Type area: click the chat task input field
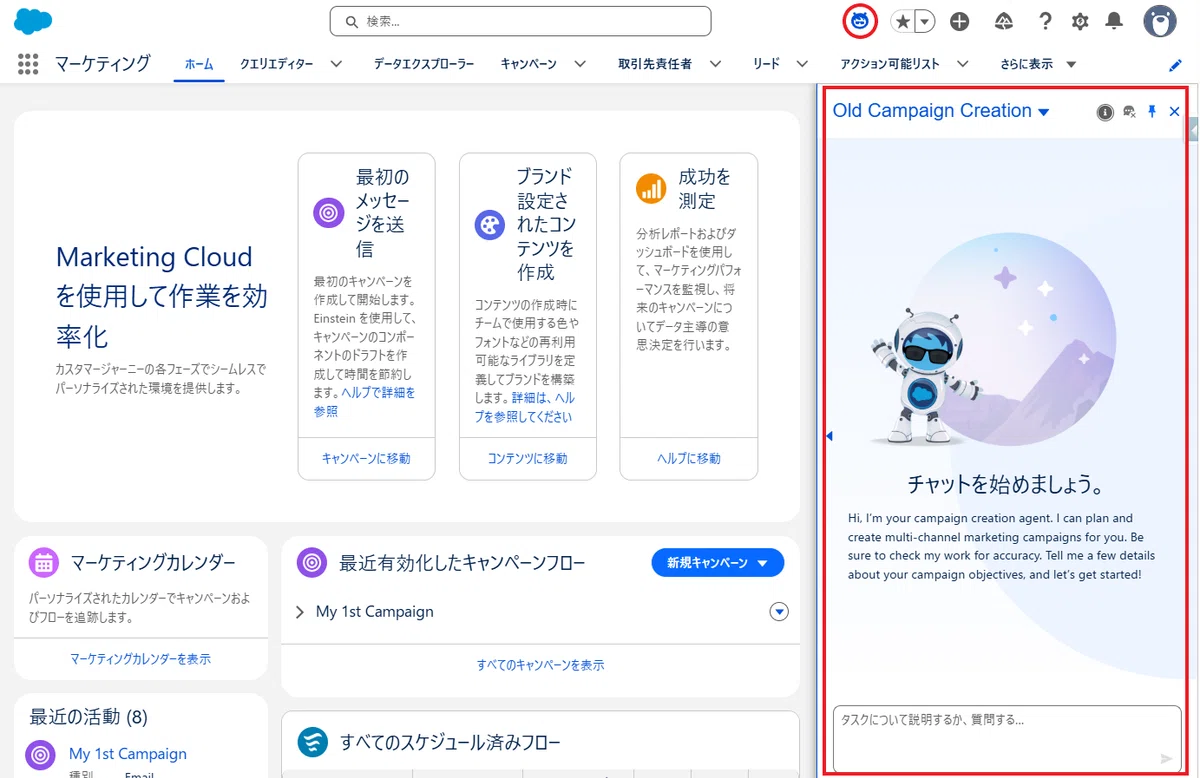Screen dimensions: 1200x778 (1007, 739)
